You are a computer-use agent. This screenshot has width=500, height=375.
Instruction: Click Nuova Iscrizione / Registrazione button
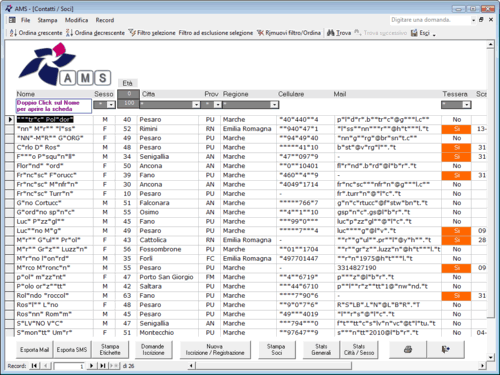click(x=215, y=350)
